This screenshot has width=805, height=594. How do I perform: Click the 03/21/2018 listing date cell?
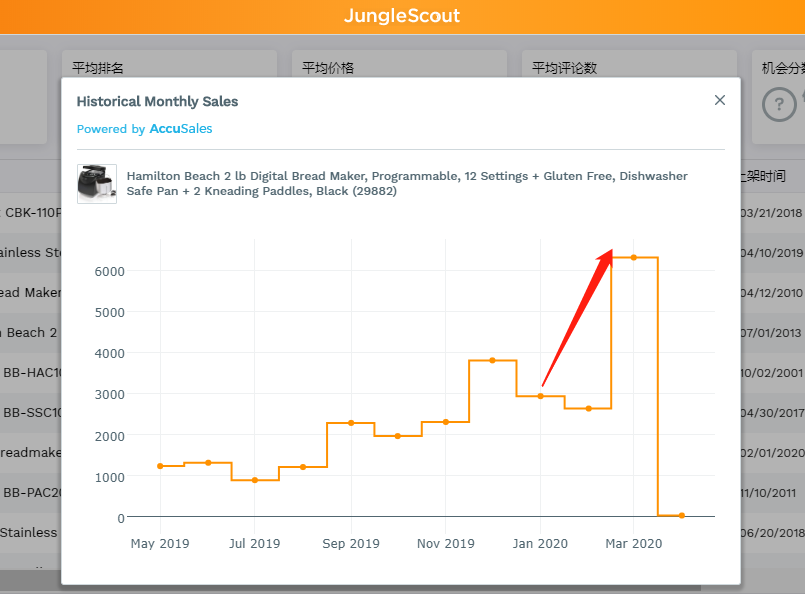pyautogui.click(x=772, y=213)
